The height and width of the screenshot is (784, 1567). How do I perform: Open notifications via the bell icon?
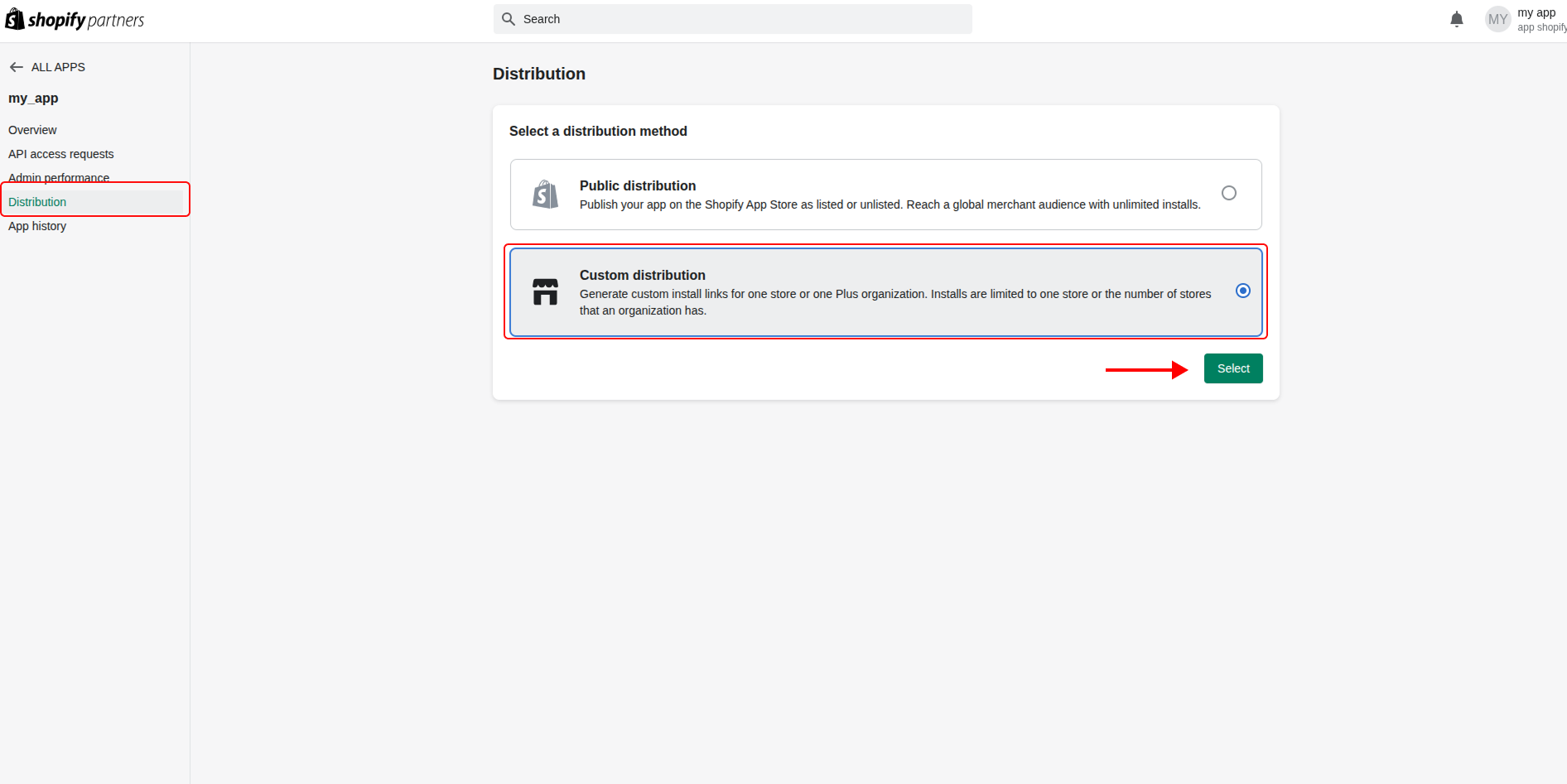[1457, 18]
